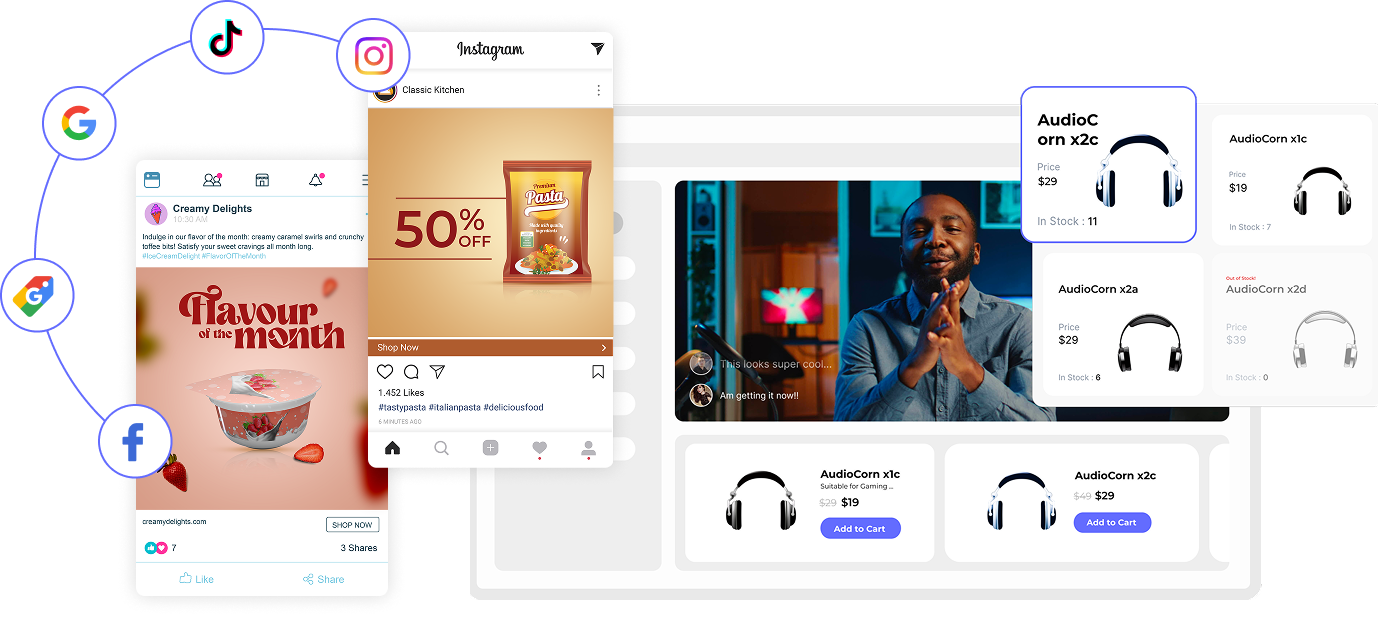Screen dimensions: 1378x617
Task: Click the 1.452 Likes count
Action: point(401,393)
